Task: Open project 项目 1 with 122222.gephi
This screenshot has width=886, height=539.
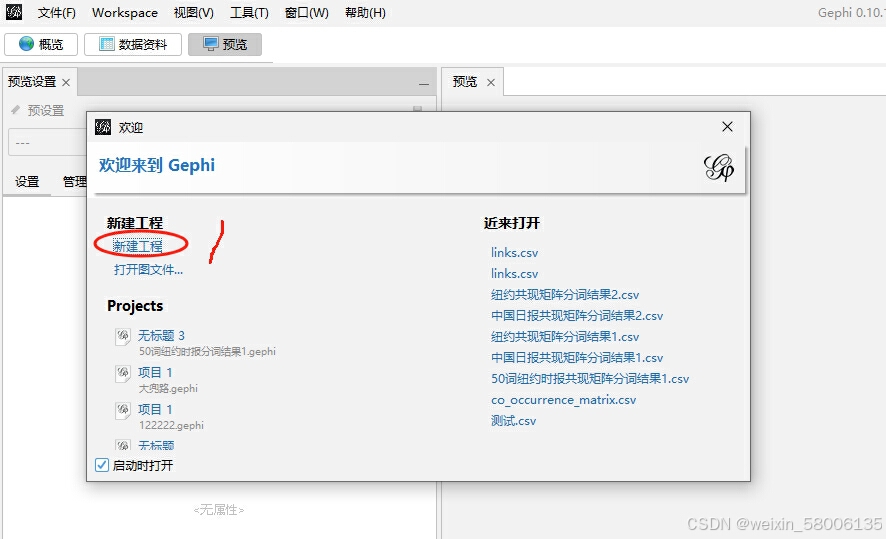Action: [155, 409]
